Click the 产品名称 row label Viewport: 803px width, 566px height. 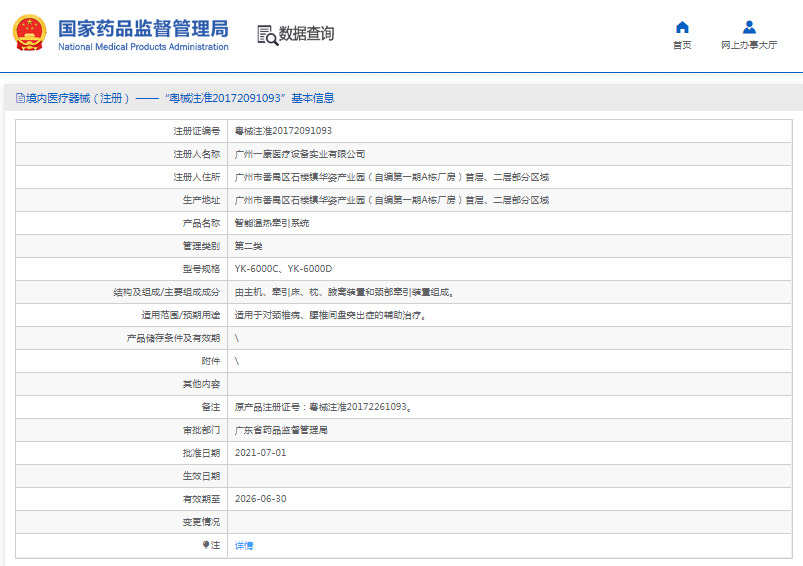pos(201,223)
